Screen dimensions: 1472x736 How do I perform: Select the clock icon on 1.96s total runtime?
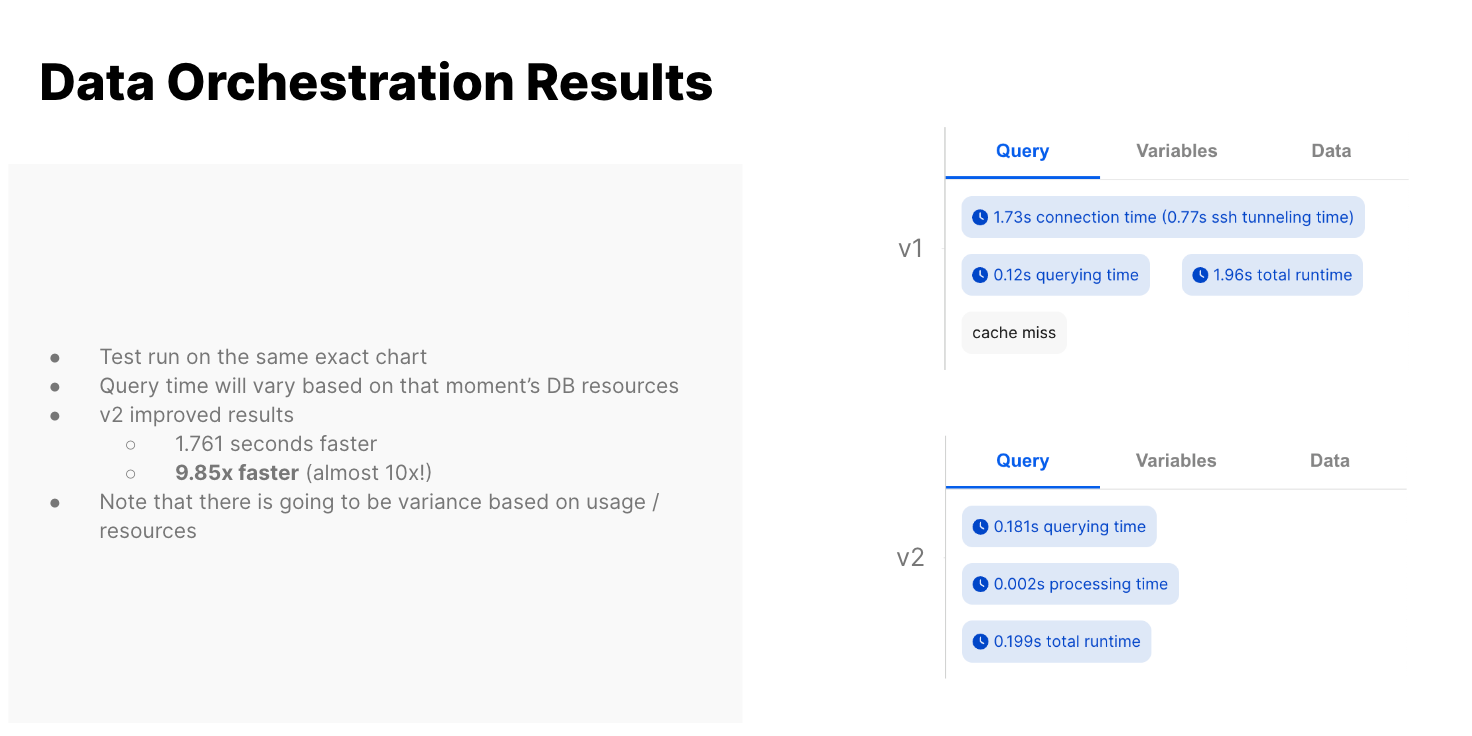point(1198,274)
